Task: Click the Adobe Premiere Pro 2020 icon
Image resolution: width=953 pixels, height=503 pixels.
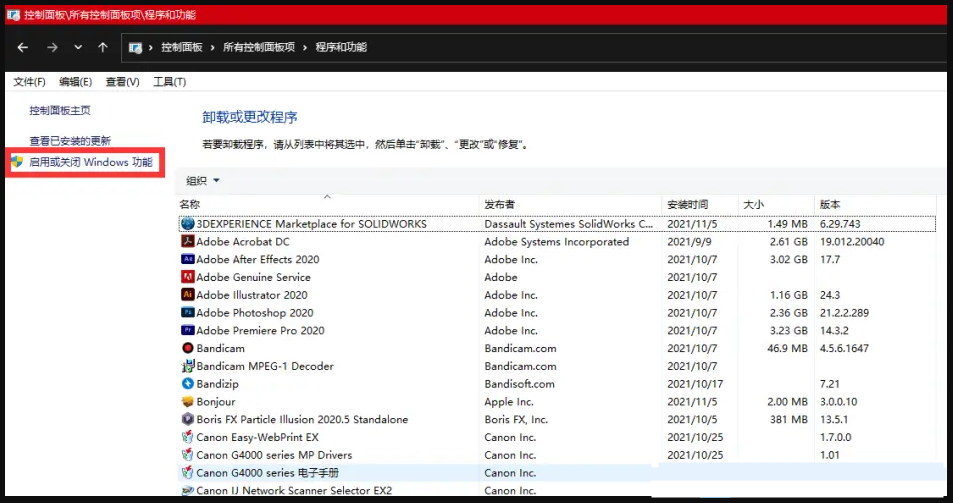Action: [187, 331]
